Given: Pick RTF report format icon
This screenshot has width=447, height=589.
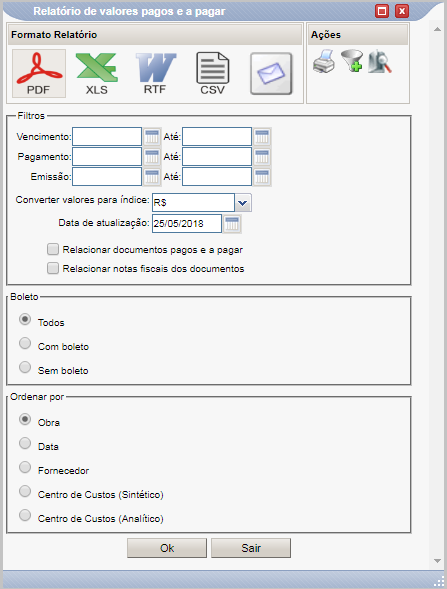Looking at the screenshot, I should tap(155, 74).
